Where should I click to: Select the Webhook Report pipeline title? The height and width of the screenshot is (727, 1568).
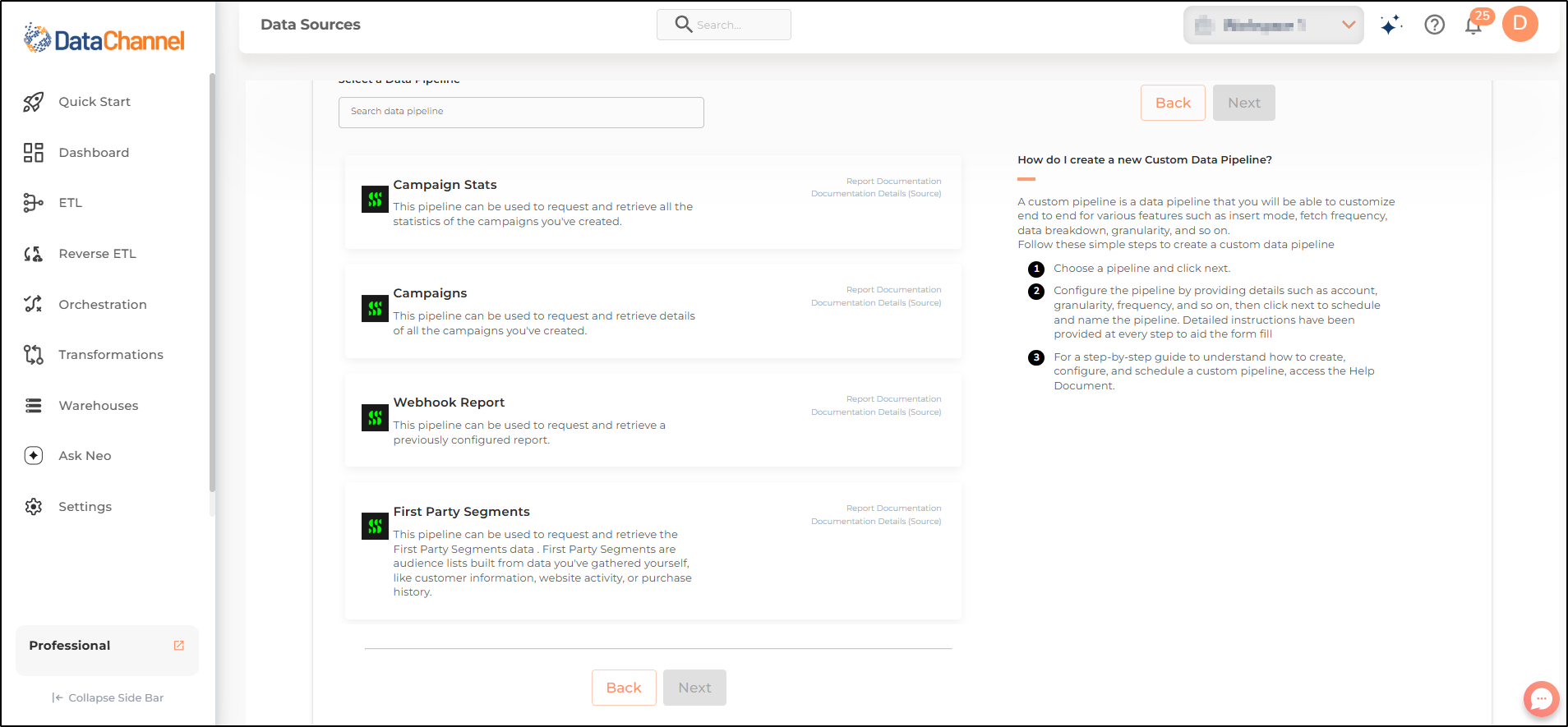click(449, 403)
